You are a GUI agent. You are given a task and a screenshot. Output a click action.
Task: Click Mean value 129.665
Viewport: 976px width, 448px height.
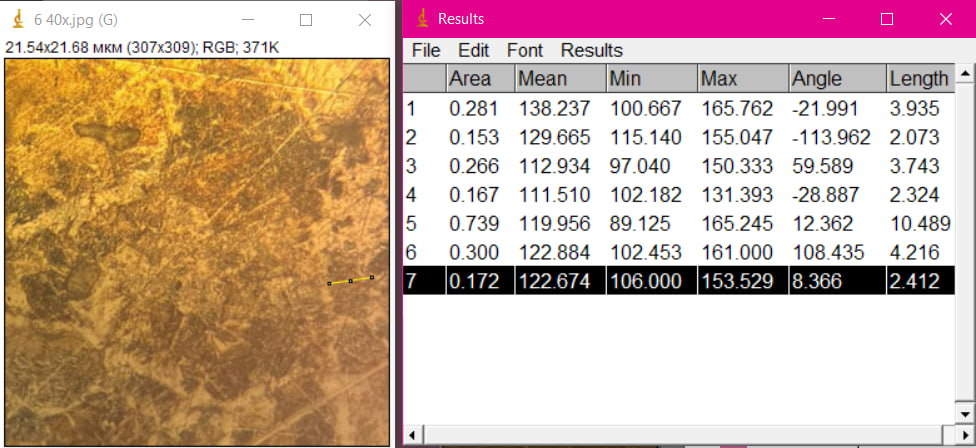[x=553, y=138]
